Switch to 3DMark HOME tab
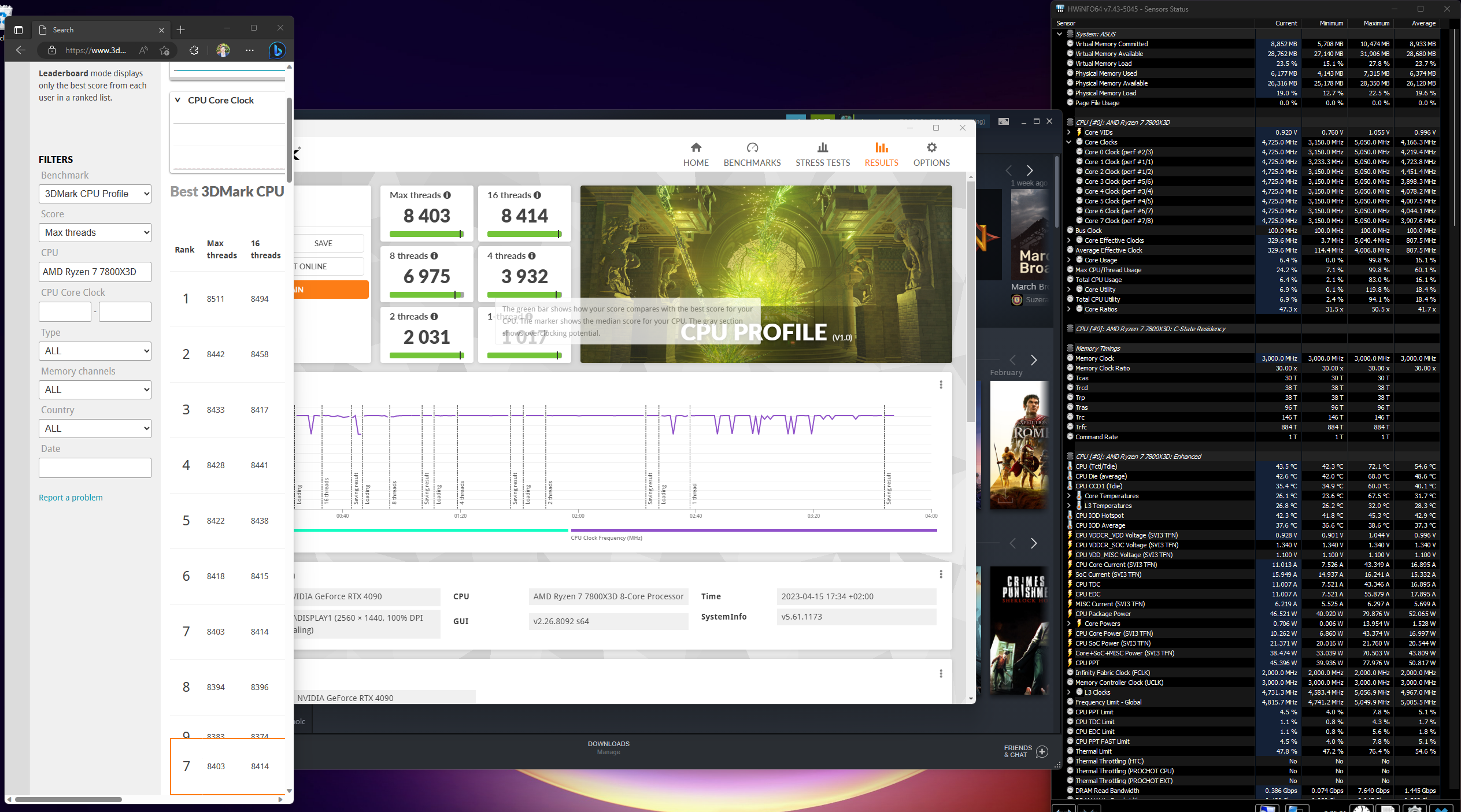1461x812 pixels. 696,155
